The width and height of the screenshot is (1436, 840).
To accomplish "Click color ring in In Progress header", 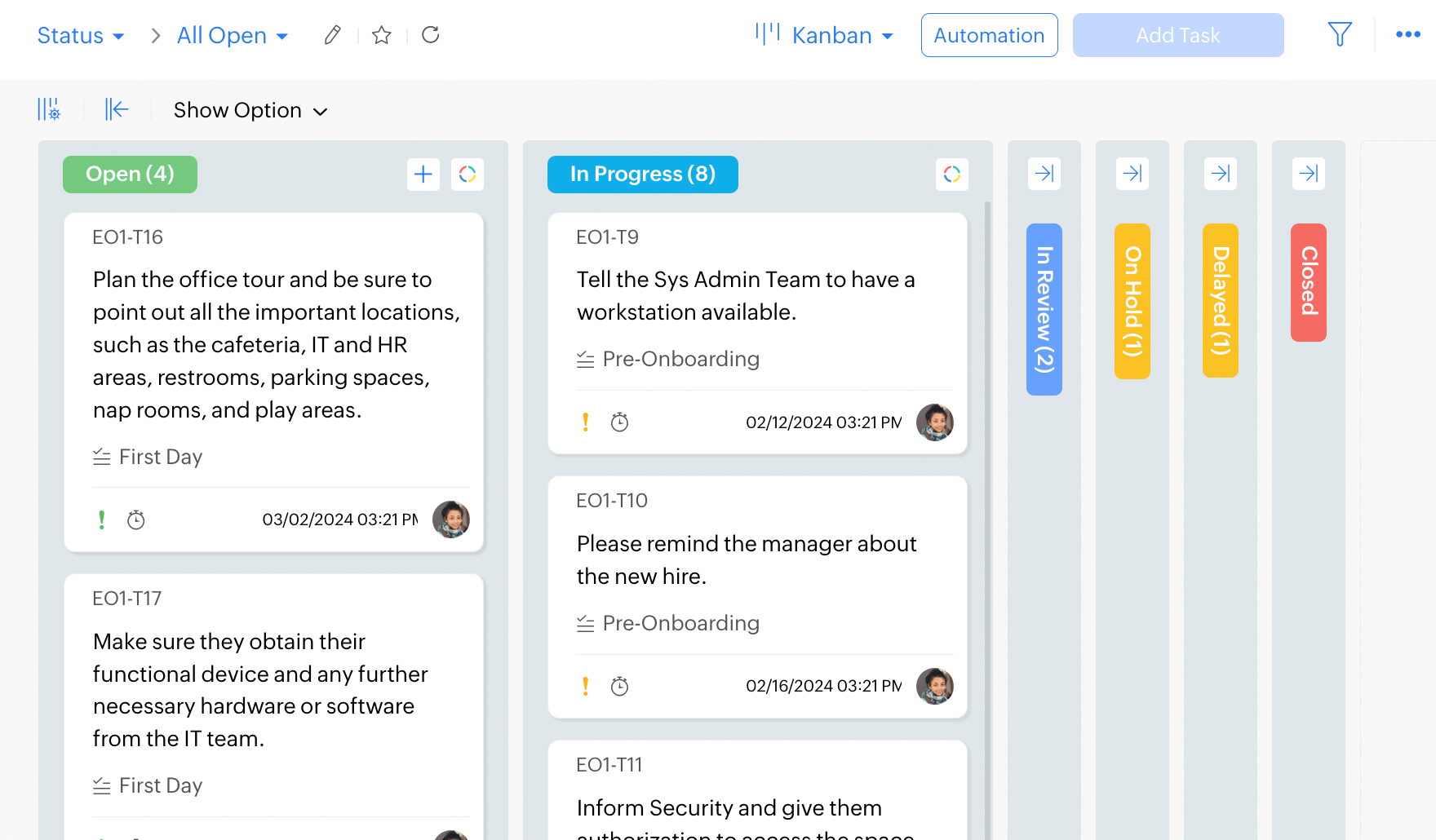I will 951,175.
